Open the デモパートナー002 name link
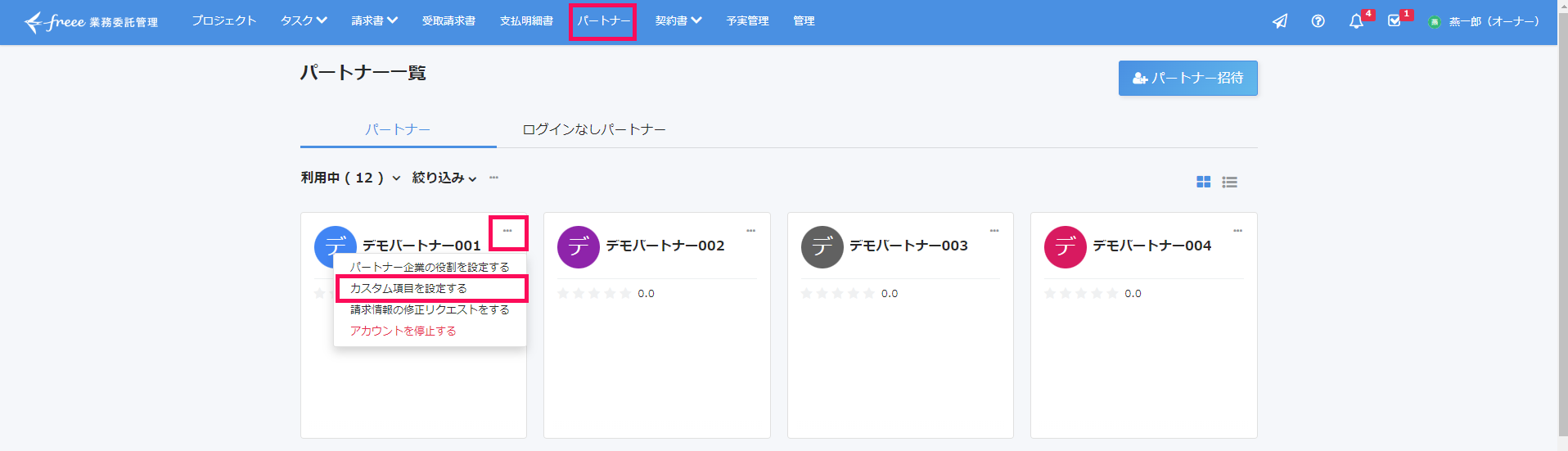This screenshot has height=451, width=1568. (665, 246)
